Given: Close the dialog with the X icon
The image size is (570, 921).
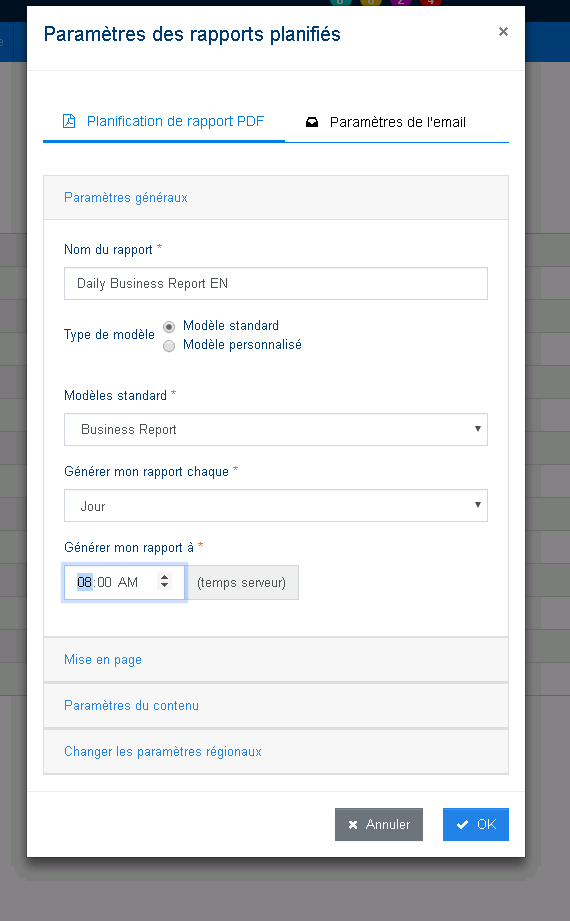Looking at the screenshot, I should (503, 32).
